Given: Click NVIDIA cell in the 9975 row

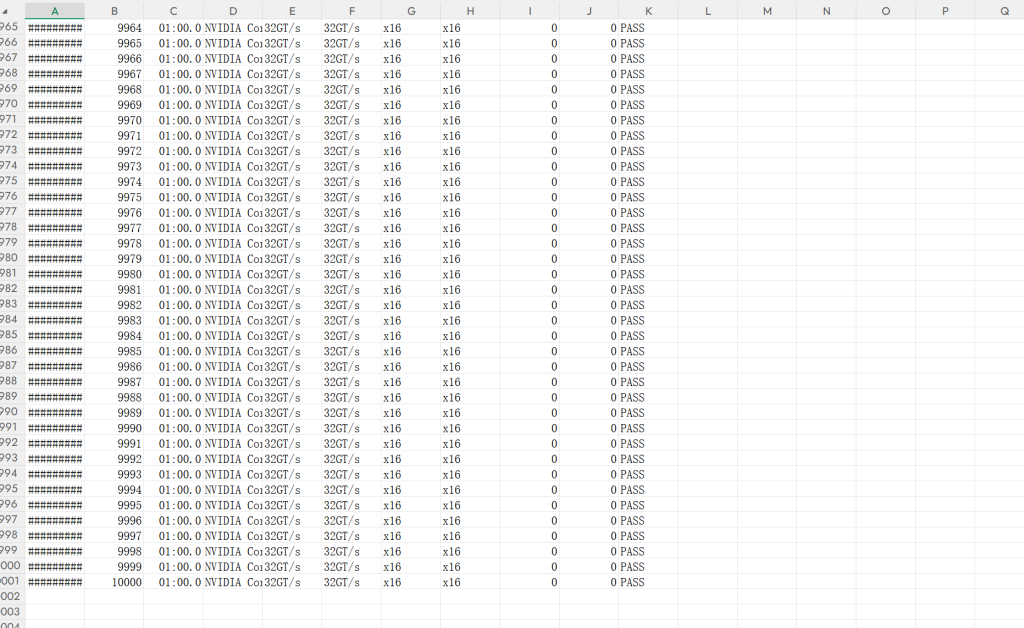Looking at the screenshot, I should click(x=233, y=197).
